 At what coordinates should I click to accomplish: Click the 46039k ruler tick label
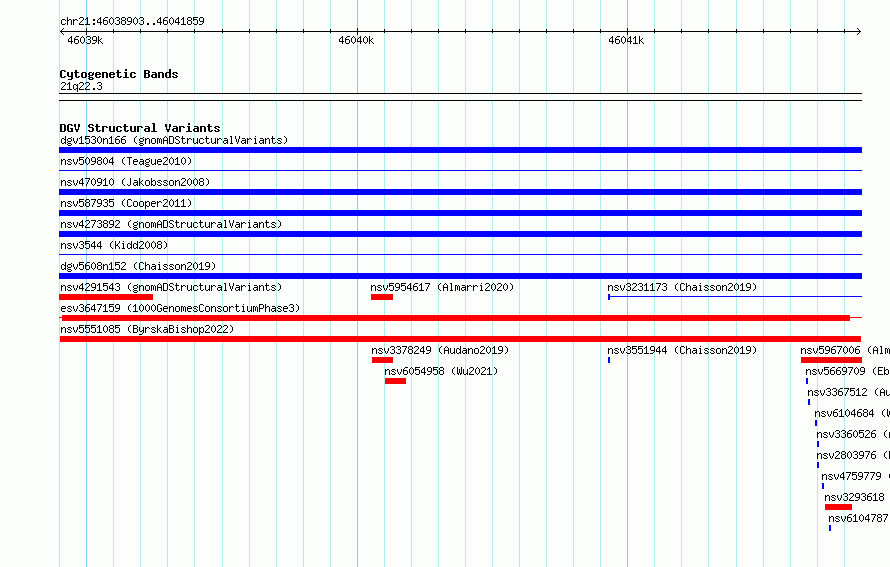point(85,40)
